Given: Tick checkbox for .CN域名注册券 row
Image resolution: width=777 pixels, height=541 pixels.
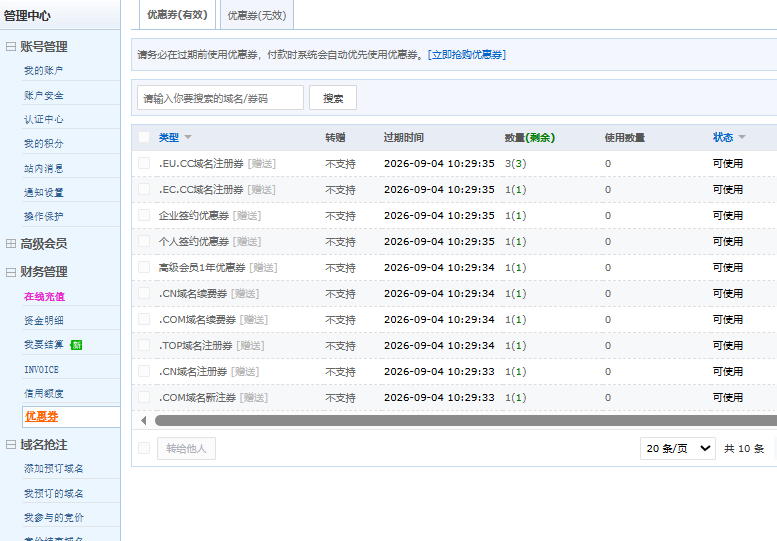Looking at the screenshot, I should point(144,371).
